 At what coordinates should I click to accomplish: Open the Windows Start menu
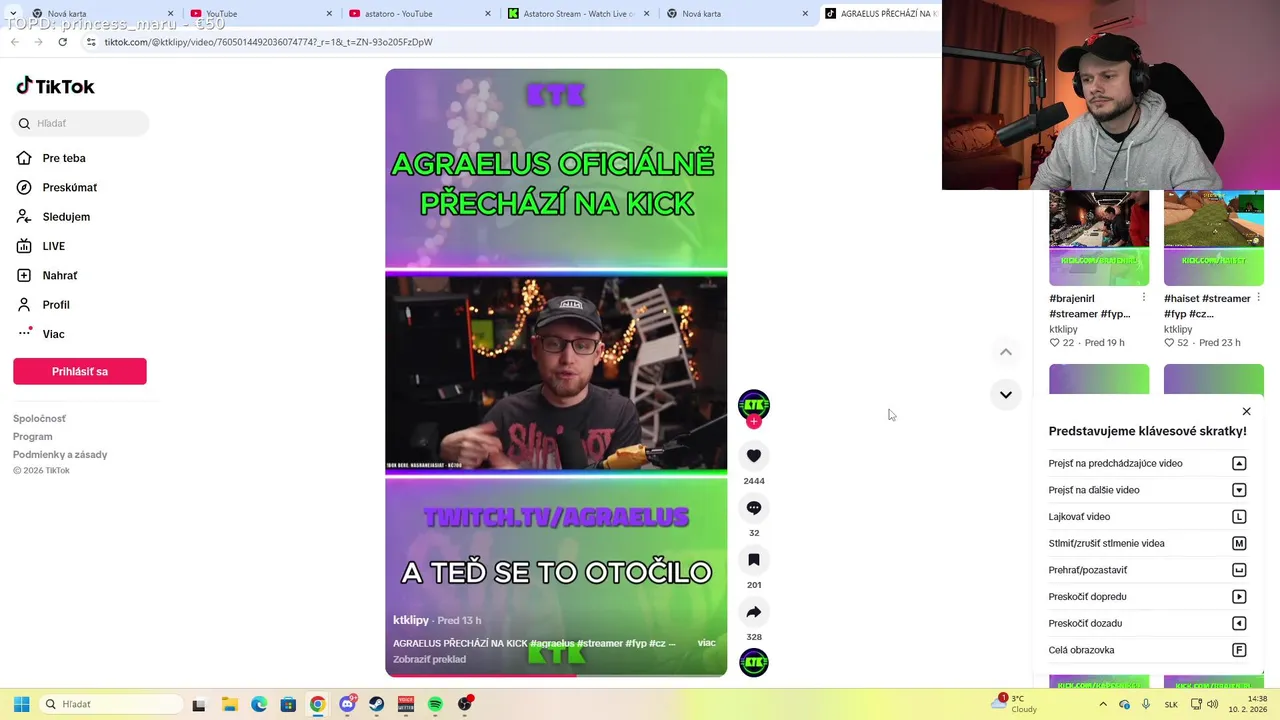[21, 704]
